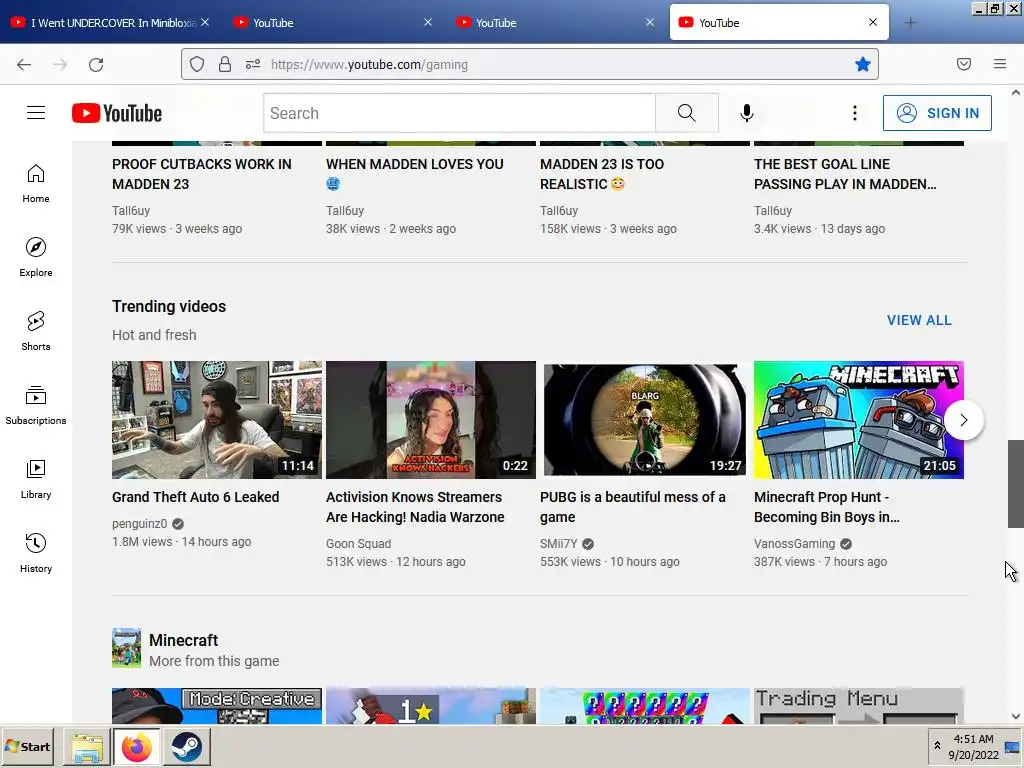The height and width of the screenshot is (768, 1024).
Task: Open YouTube settings three-dot menu
Action: (x=854, y=113)
